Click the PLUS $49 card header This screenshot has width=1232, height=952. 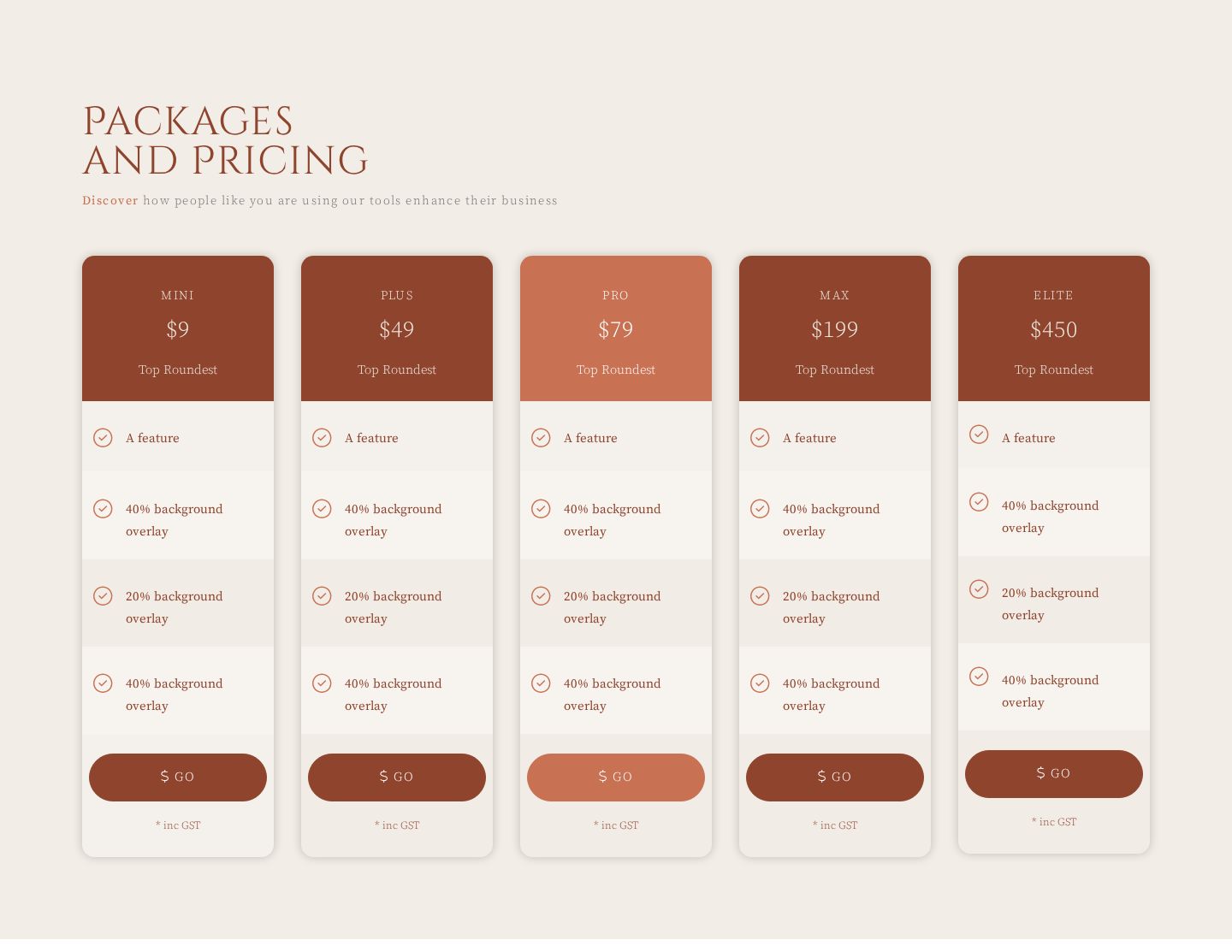click(397, 328)
